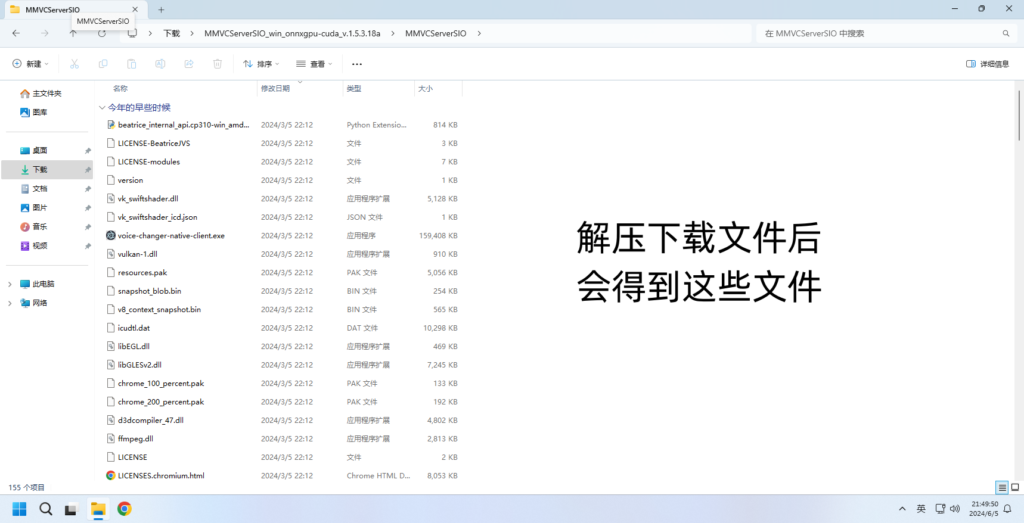Select the file LICENSE-BeatriceJVS
This screenshot has width=1024, height=523.
click(154, 143)
